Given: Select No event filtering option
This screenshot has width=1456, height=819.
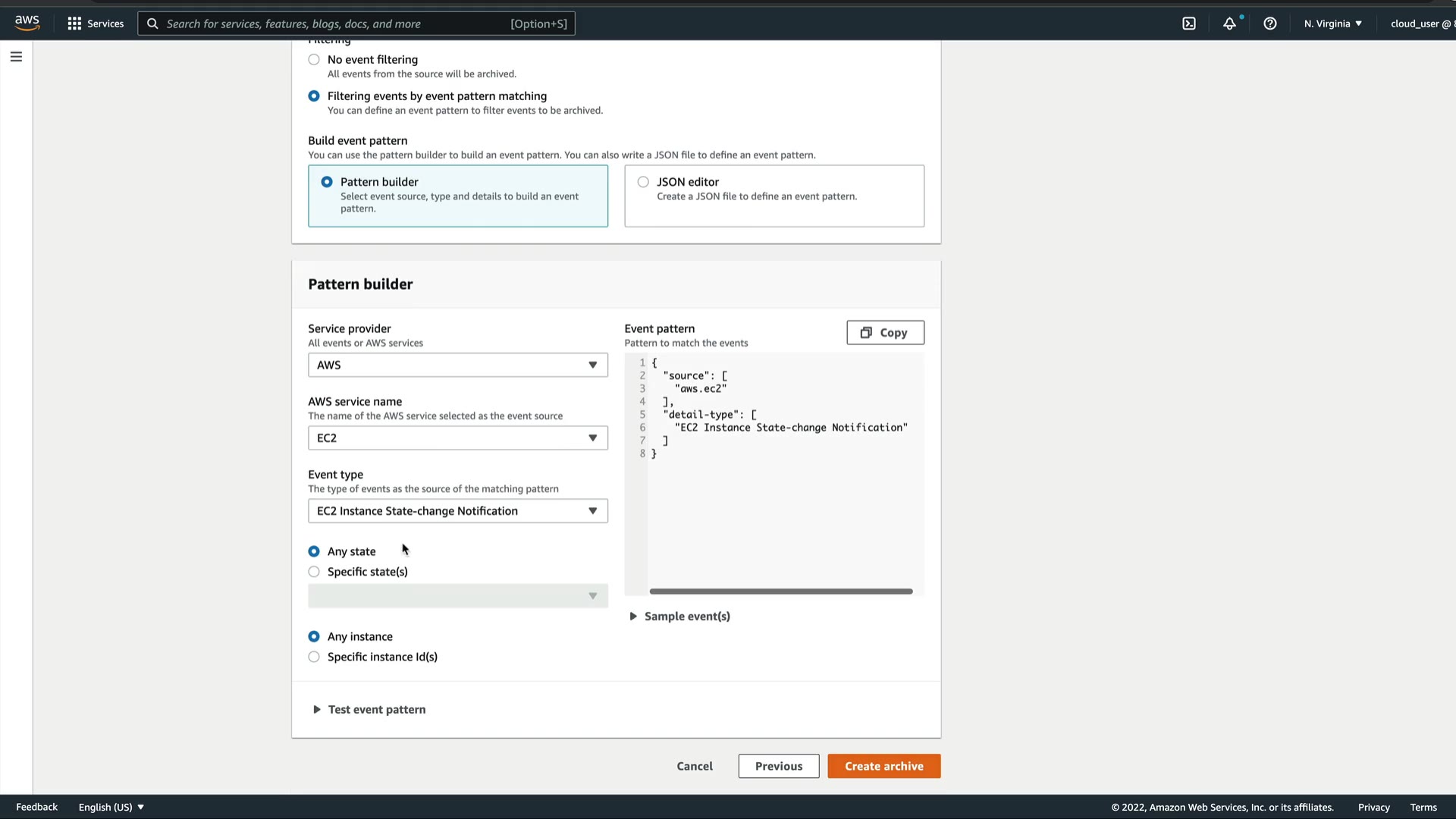Looking at the screenshot, I should tap(314, 60).
